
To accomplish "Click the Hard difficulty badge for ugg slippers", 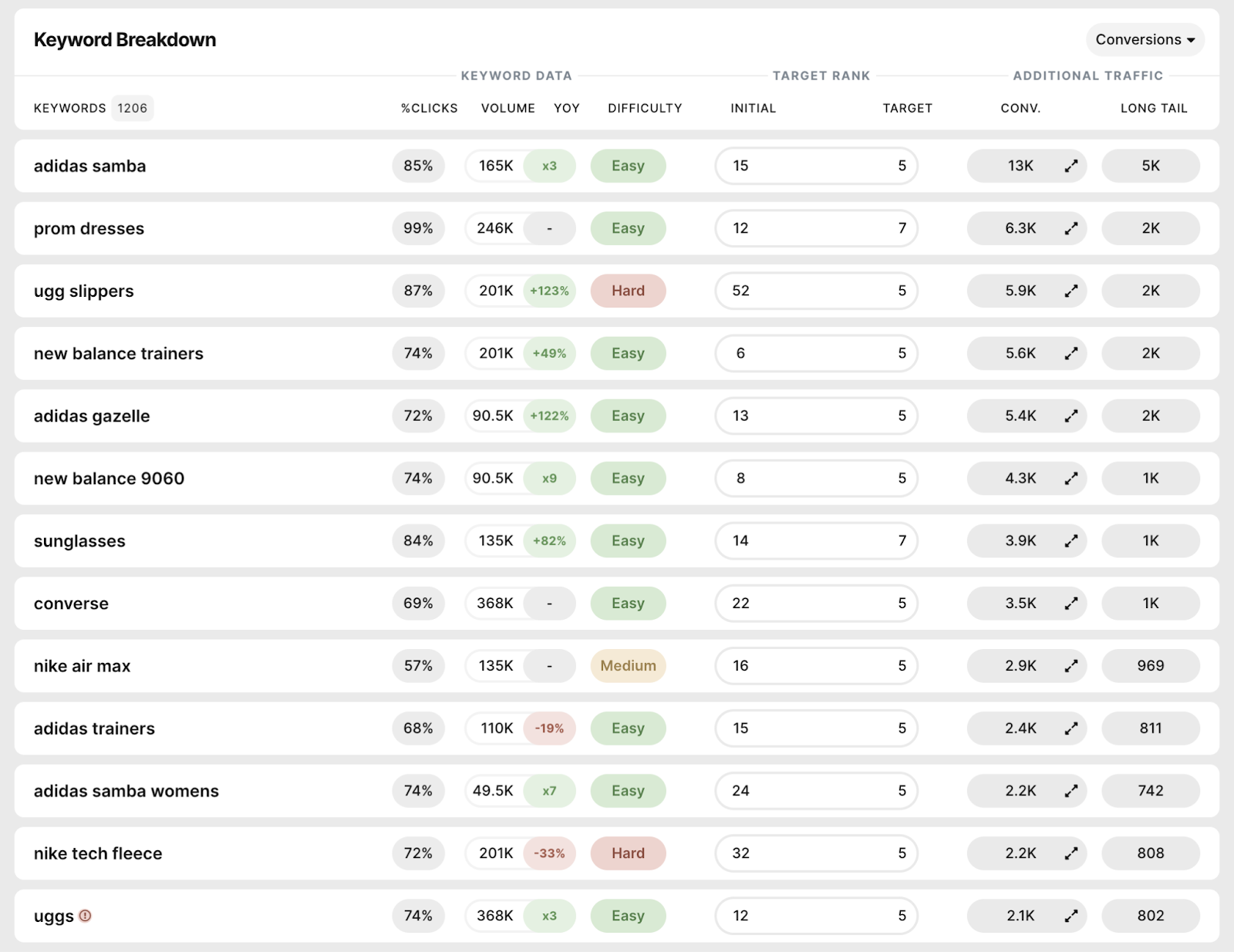I will (x=628, y=291).
